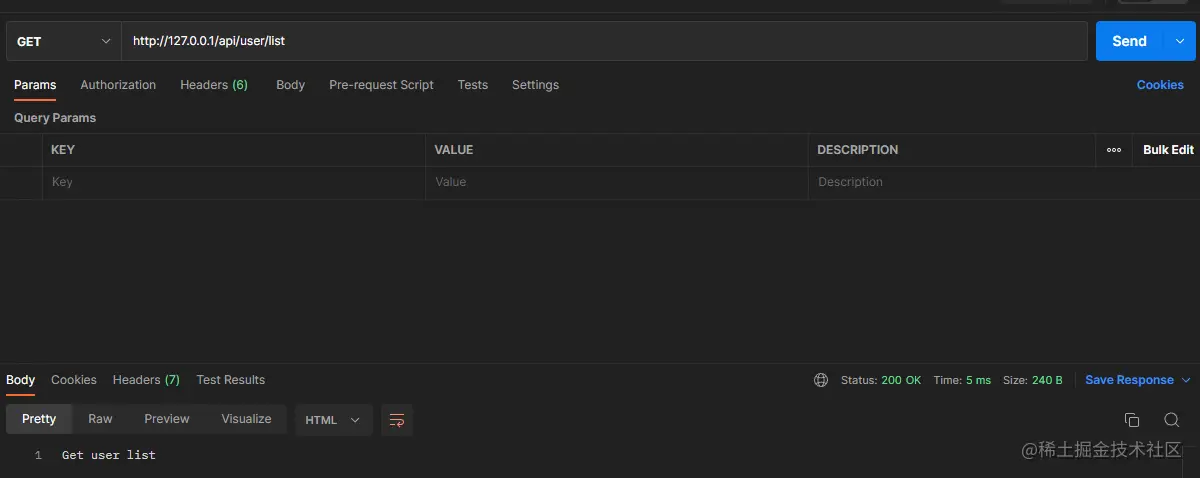
Task: Click the 'Get user list' response line
Action: [x=109, y=455]
